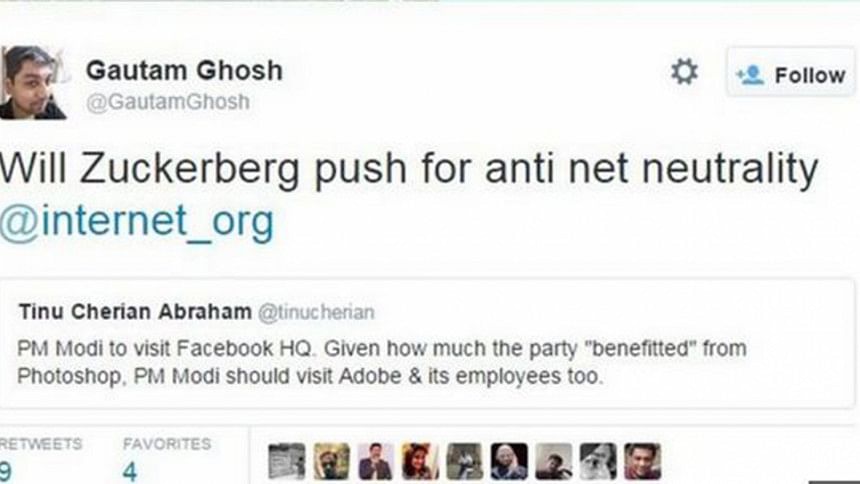Open the fifth retweeter avatar
Screen dimensions: 860x484
coord(464,462)
